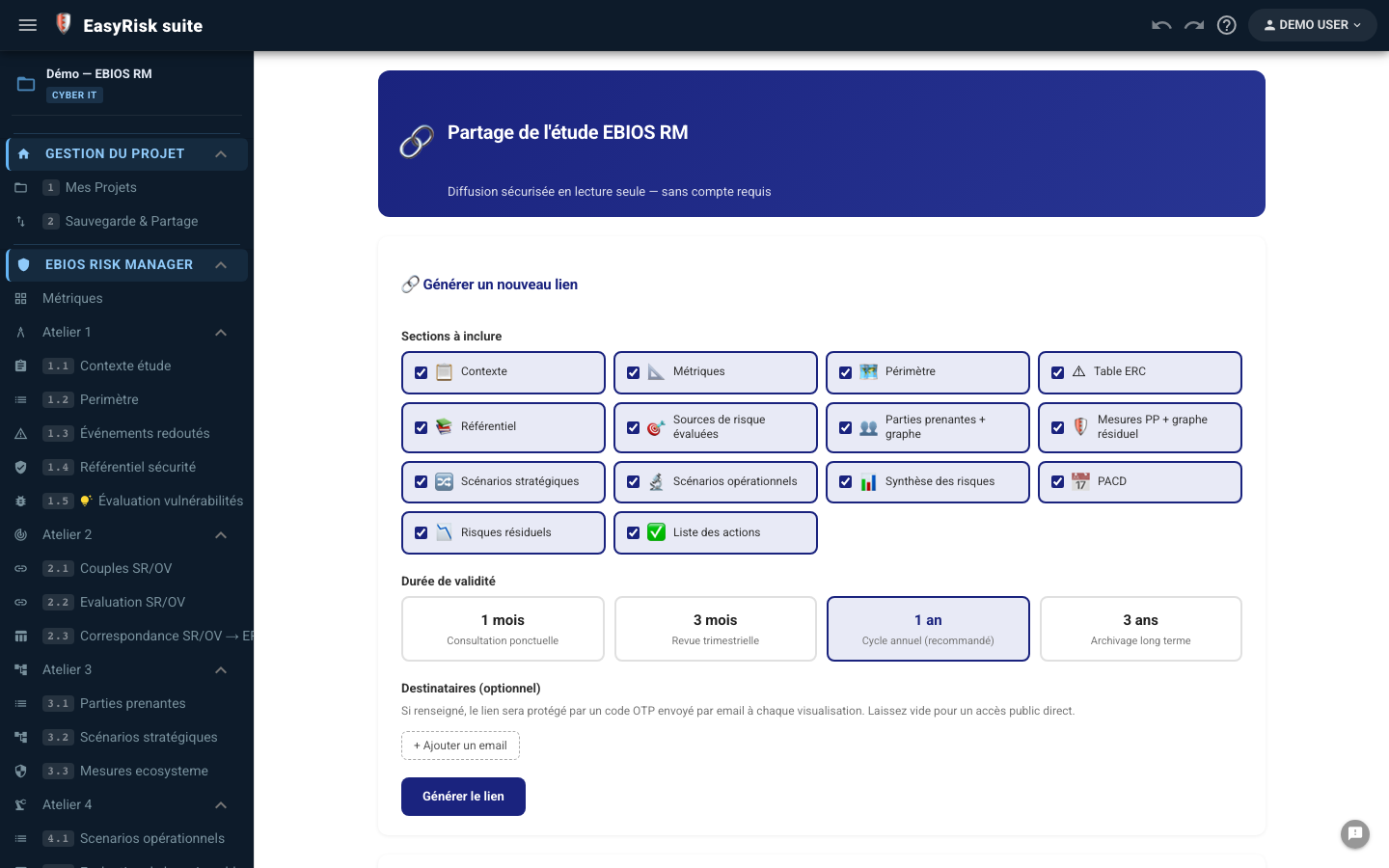Image resolution: width=1389 pixels, height=868 pixels.
Task: Toggle the Scénarios stratégiques section card
Action: (504, 482)
